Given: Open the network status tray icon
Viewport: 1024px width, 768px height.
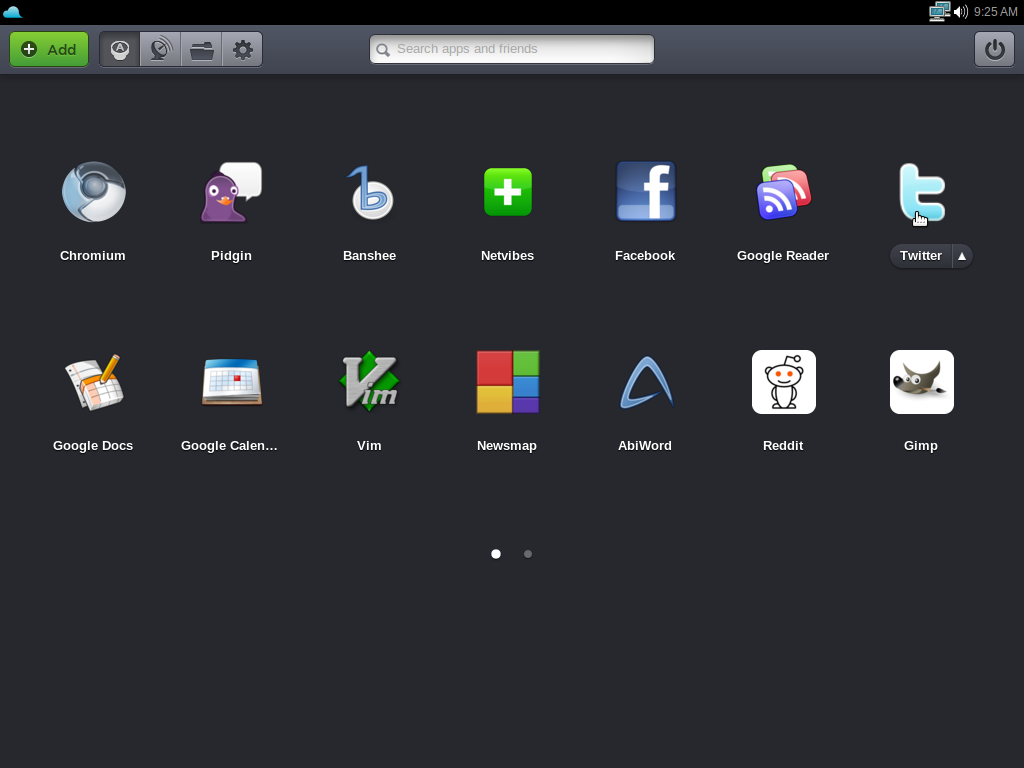Looking at the screenshot, I should click(939, 12).
